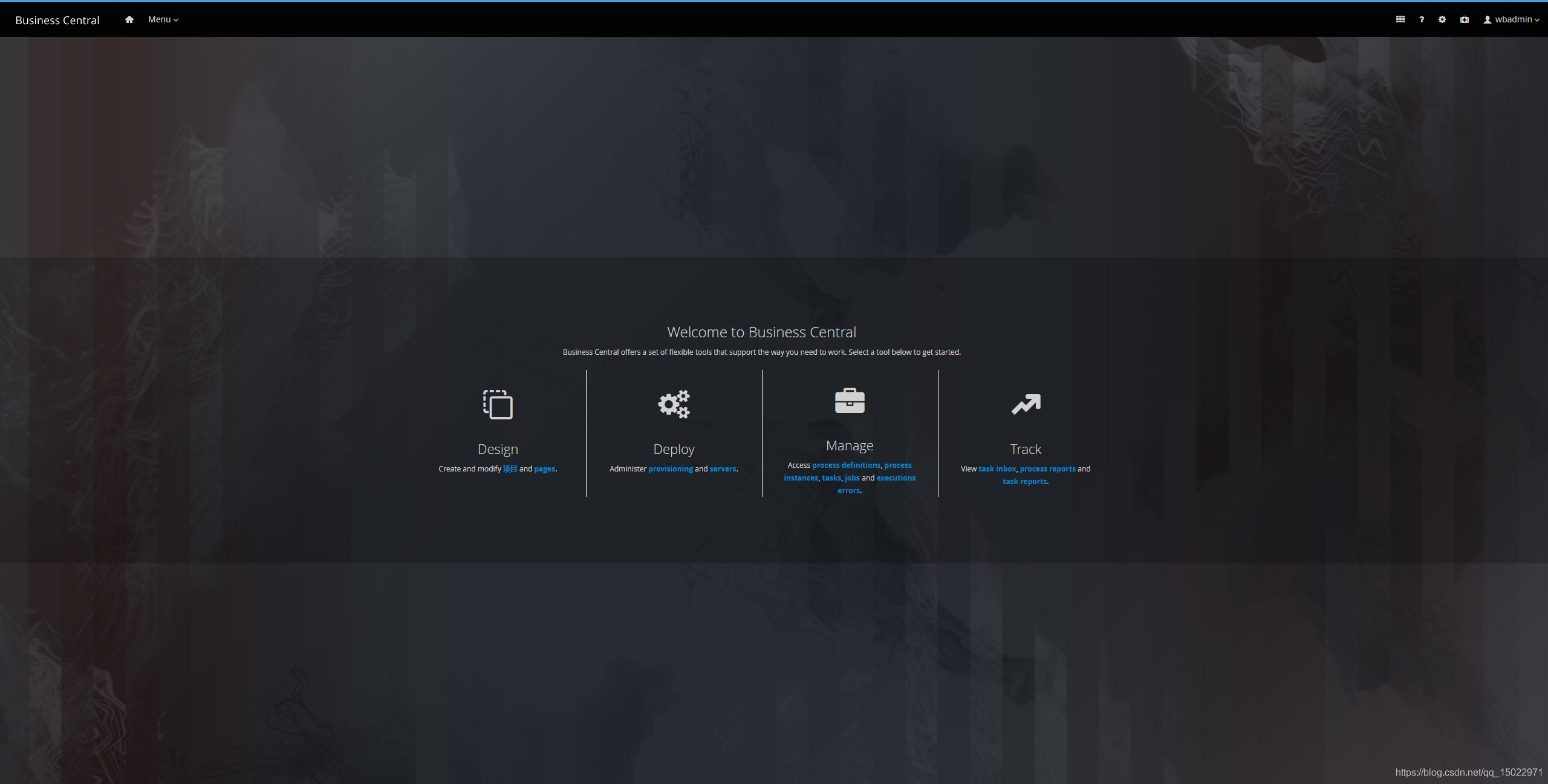The image size is (1548, 784).
Task: Open the pages link under Design
Action: (x=544, y=469)
